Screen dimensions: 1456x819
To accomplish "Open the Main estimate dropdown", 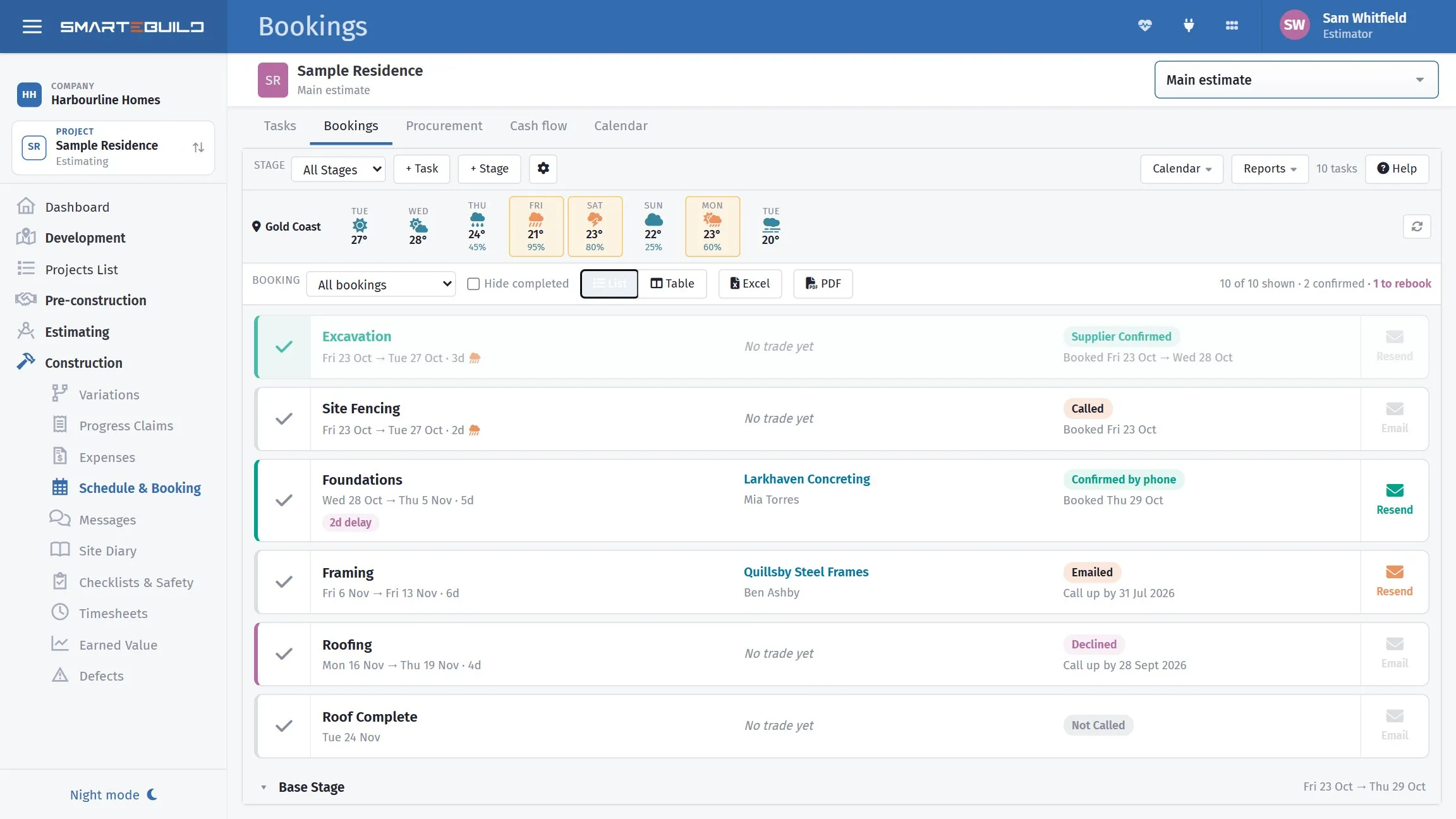I will click(1296, 80).
